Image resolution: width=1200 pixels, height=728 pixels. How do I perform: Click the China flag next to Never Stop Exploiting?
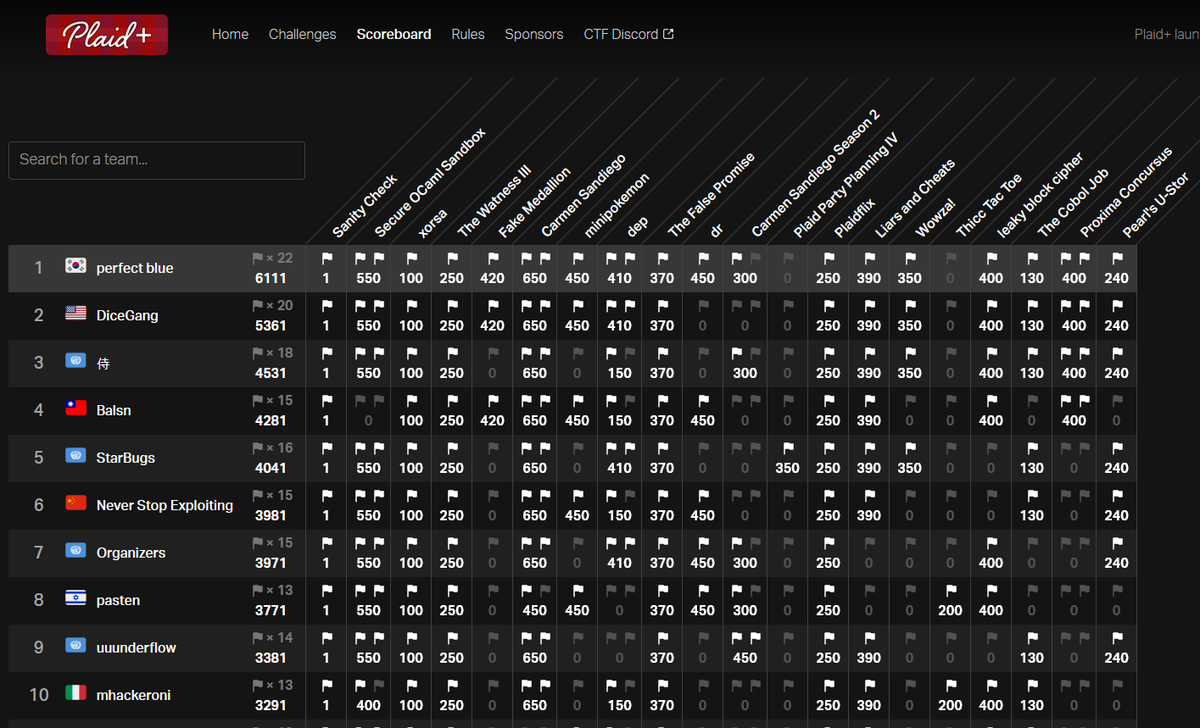[x=76, y=504]
